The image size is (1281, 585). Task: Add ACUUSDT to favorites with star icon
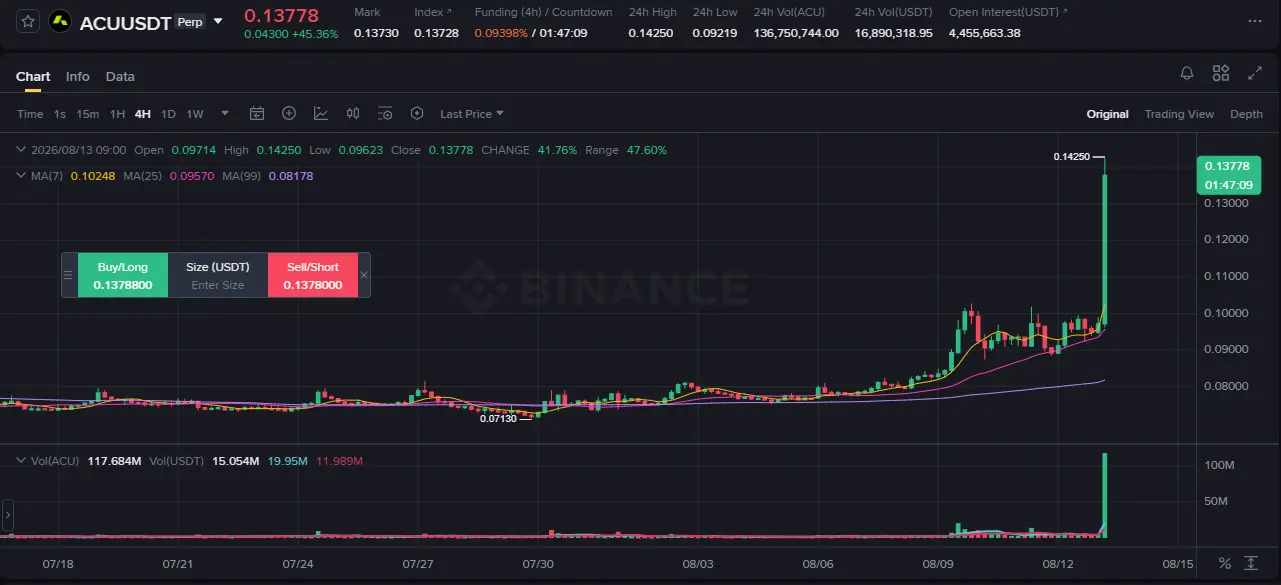click(x=28, y=21)
